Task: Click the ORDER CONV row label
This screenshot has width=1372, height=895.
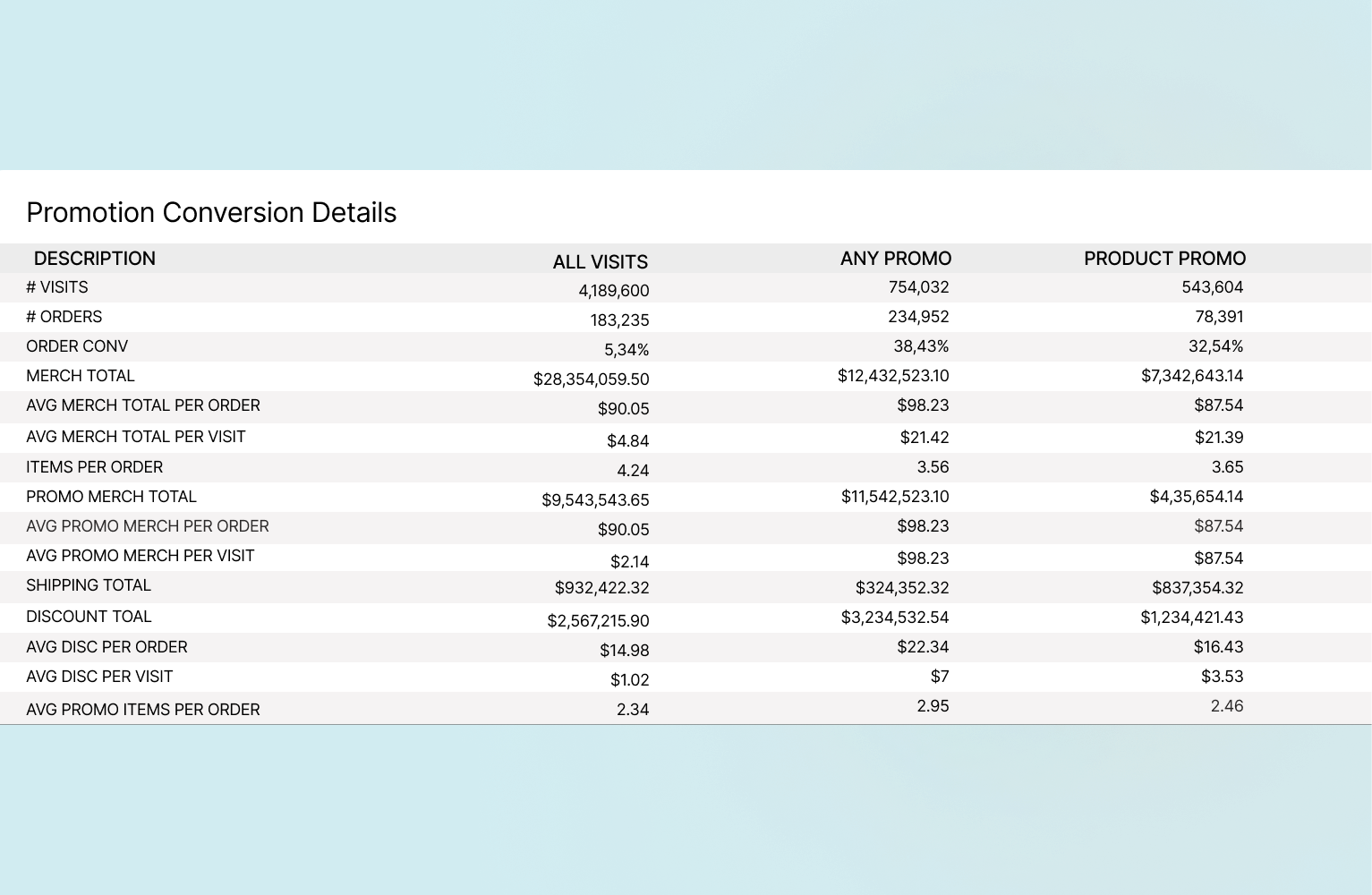Action: coord(77,346)
